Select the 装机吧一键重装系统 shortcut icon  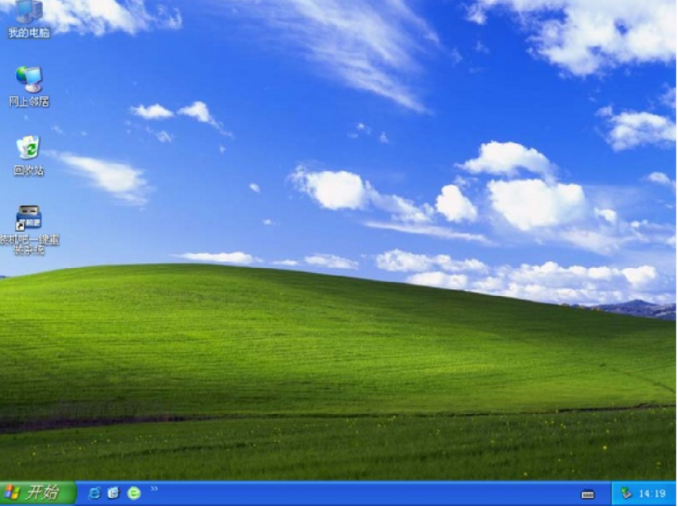tap(29, 229)
